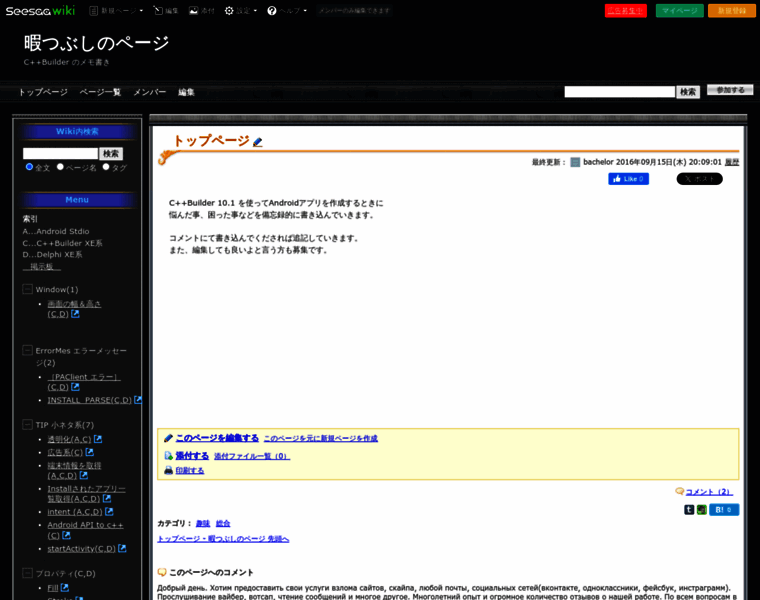760x600 pixels.
Task: Click external-link icon beside Fill
Action: click(x=65, y=587)
